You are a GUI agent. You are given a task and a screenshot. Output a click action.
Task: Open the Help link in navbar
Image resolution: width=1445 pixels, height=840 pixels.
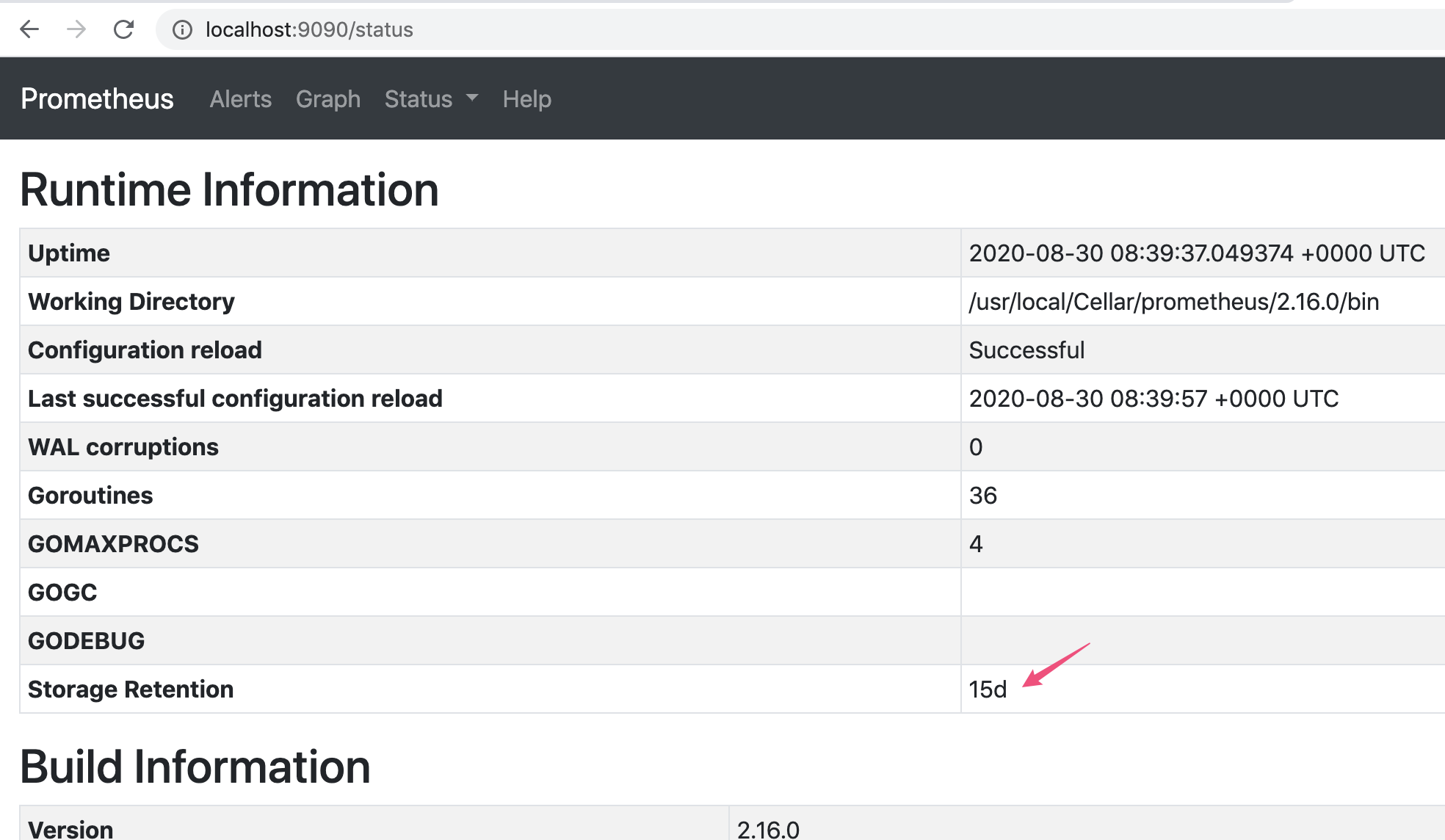click(527, 99)
